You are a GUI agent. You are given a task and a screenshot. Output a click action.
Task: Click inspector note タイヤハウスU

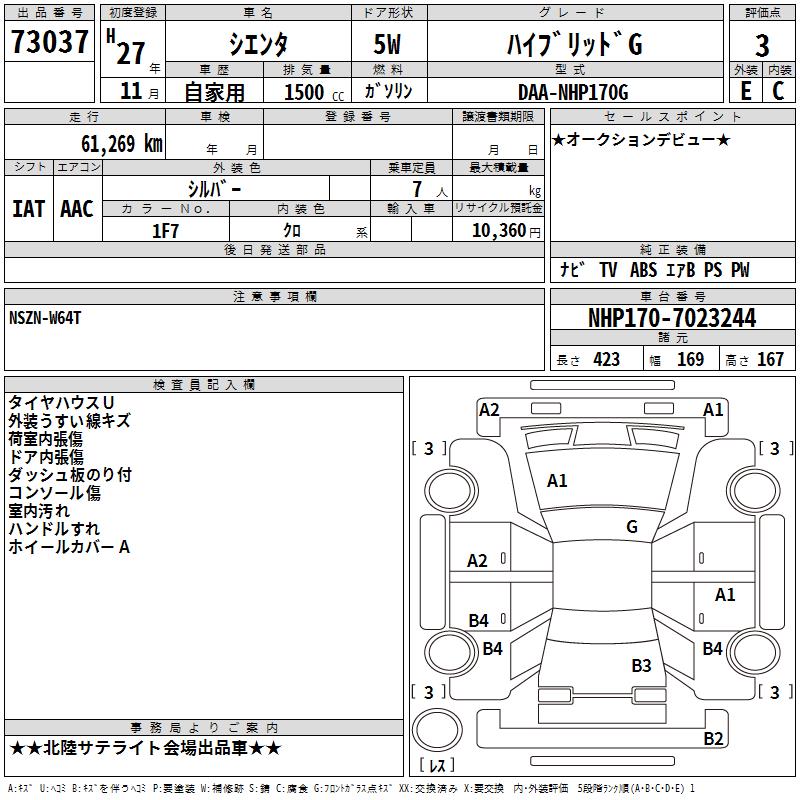pos(61,403)
